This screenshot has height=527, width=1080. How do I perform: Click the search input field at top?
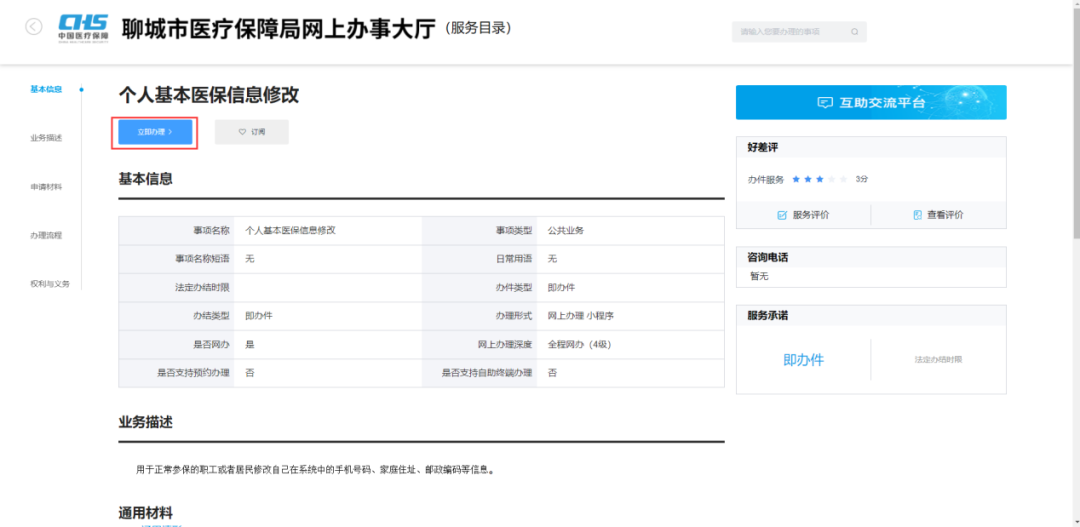click(790, 32)
